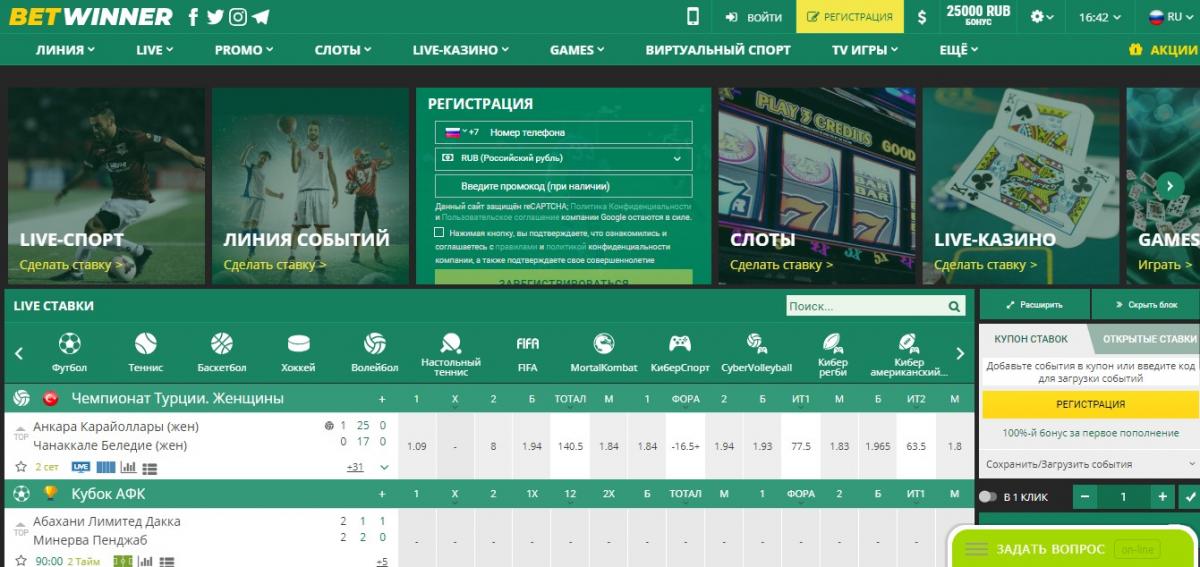Toggle the В 1 клик switch
1200x567 pixels.
(x=987, y=496)
